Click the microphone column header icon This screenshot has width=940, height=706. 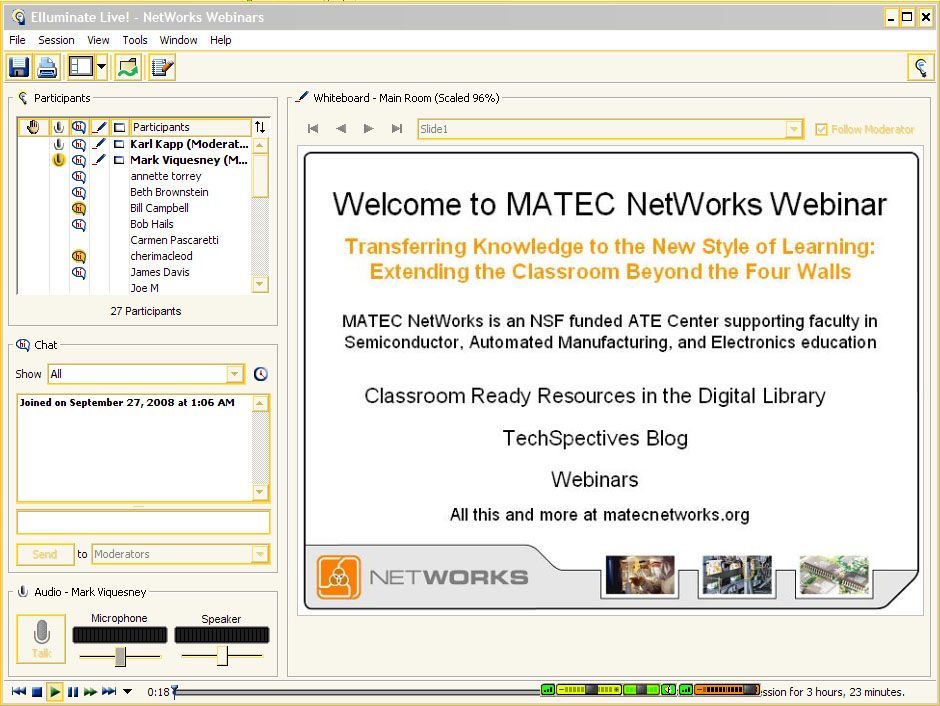(x=58, y=127)
